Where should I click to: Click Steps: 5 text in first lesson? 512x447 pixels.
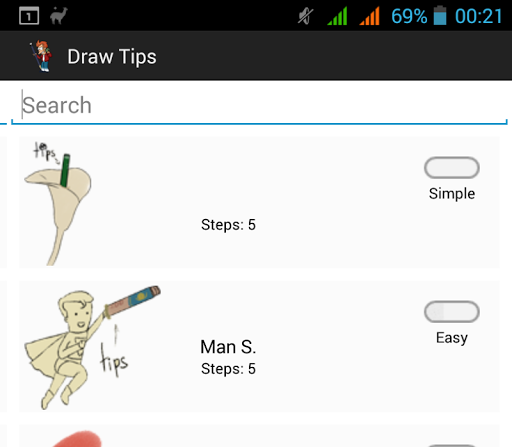coord(228,225)
